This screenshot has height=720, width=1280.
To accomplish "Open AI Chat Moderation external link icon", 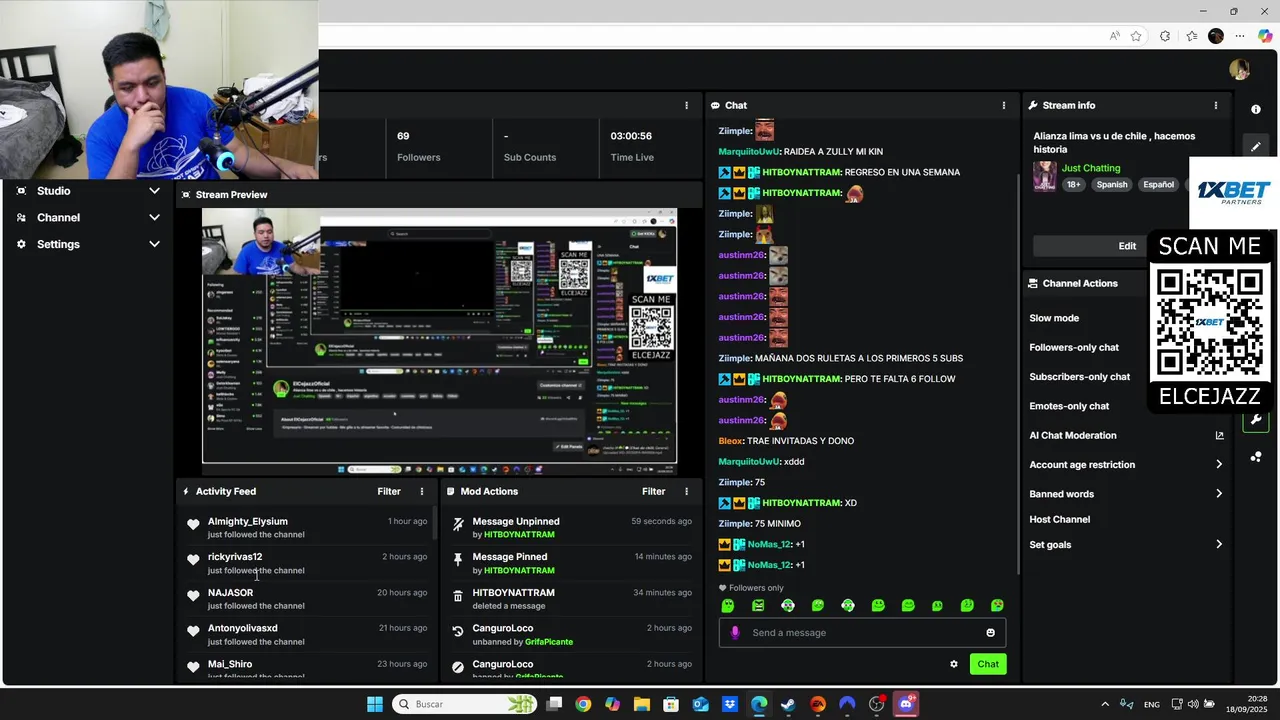I will click(x=1219, y=435).
